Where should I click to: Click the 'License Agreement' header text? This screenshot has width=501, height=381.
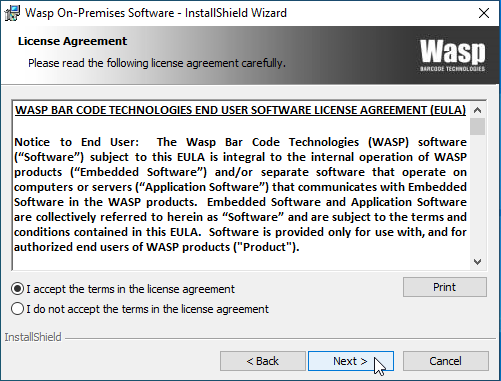click(72, 41)
